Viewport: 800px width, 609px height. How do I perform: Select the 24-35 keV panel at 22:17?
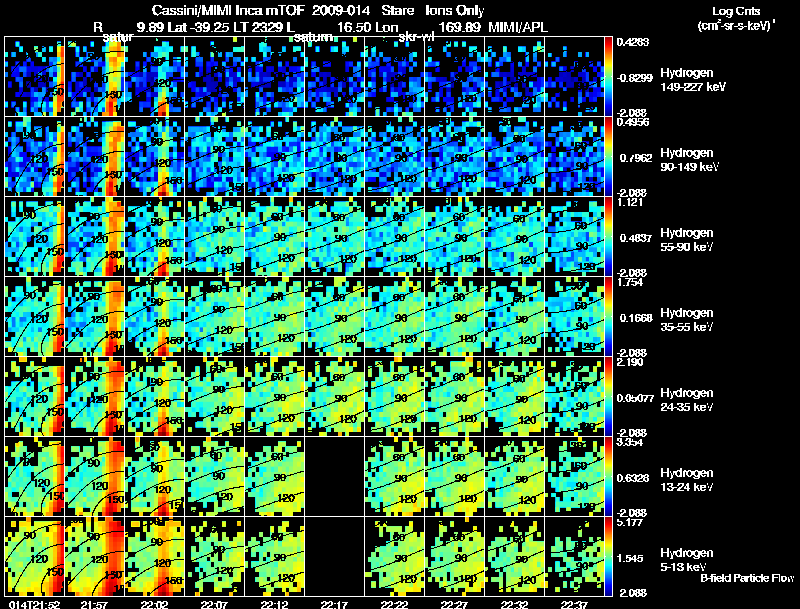point(335,396)
